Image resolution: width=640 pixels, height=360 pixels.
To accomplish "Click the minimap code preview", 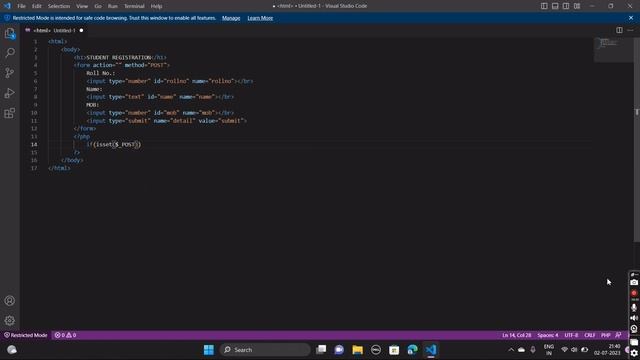I will [x=608, y=43].
